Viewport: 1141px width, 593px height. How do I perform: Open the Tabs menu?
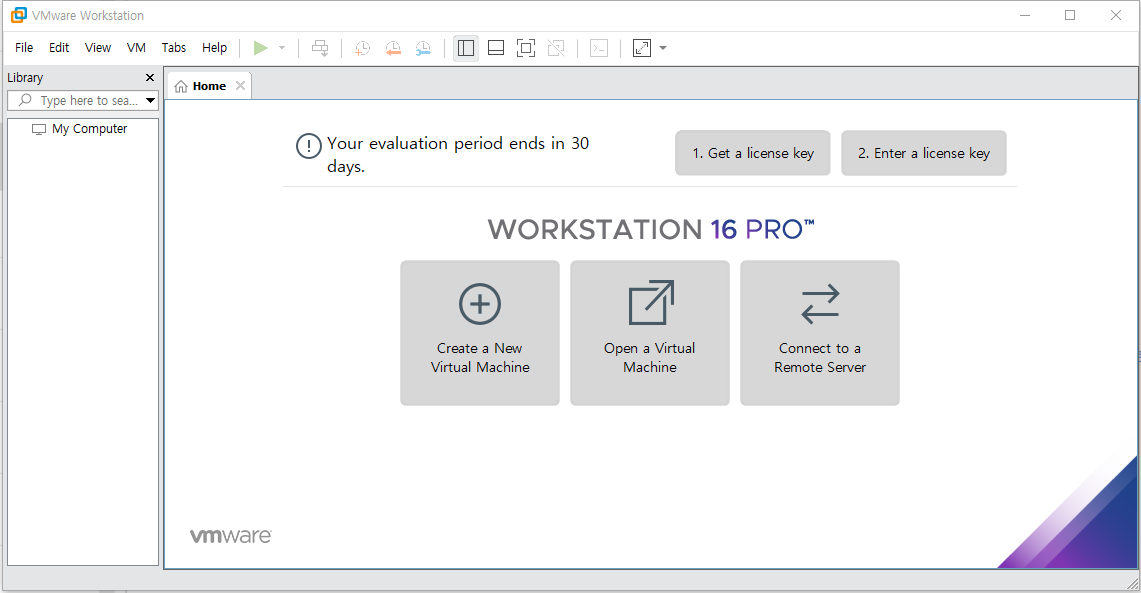click(x=174, y=47)
